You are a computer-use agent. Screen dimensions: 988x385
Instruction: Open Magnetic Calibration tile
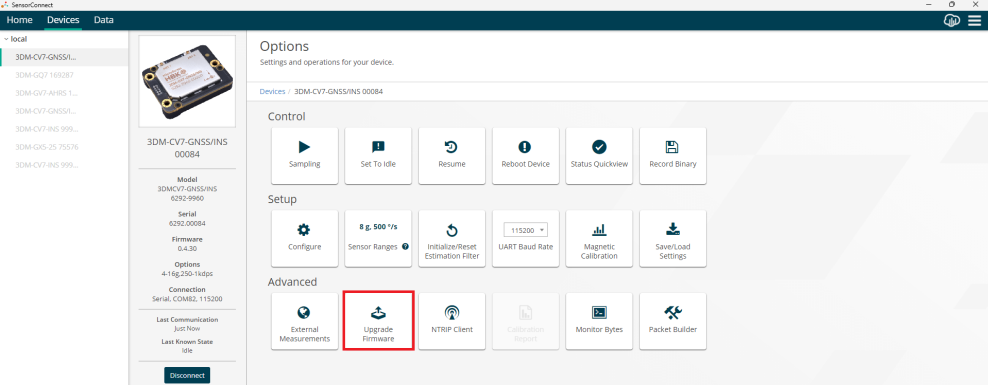point(599,238)
